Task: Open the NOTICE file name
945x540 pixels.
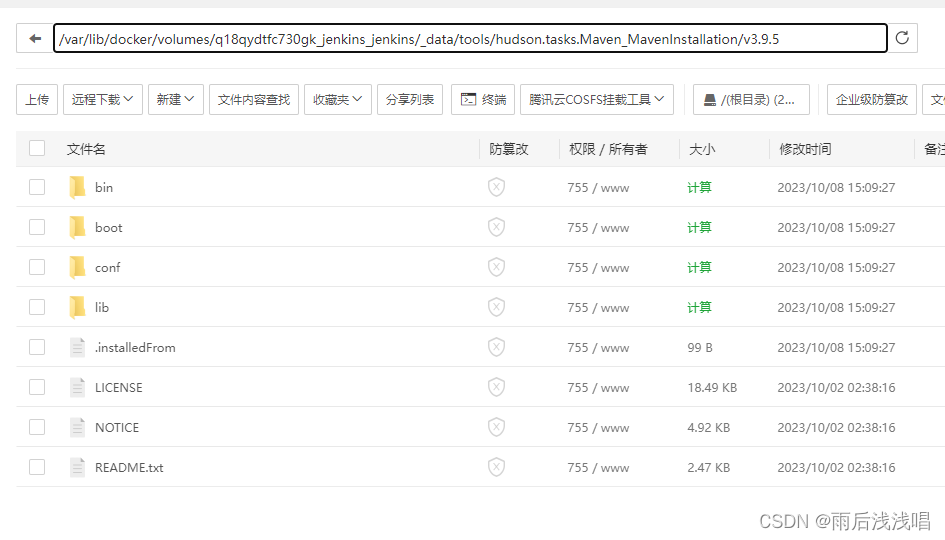Action: point(117,427)
